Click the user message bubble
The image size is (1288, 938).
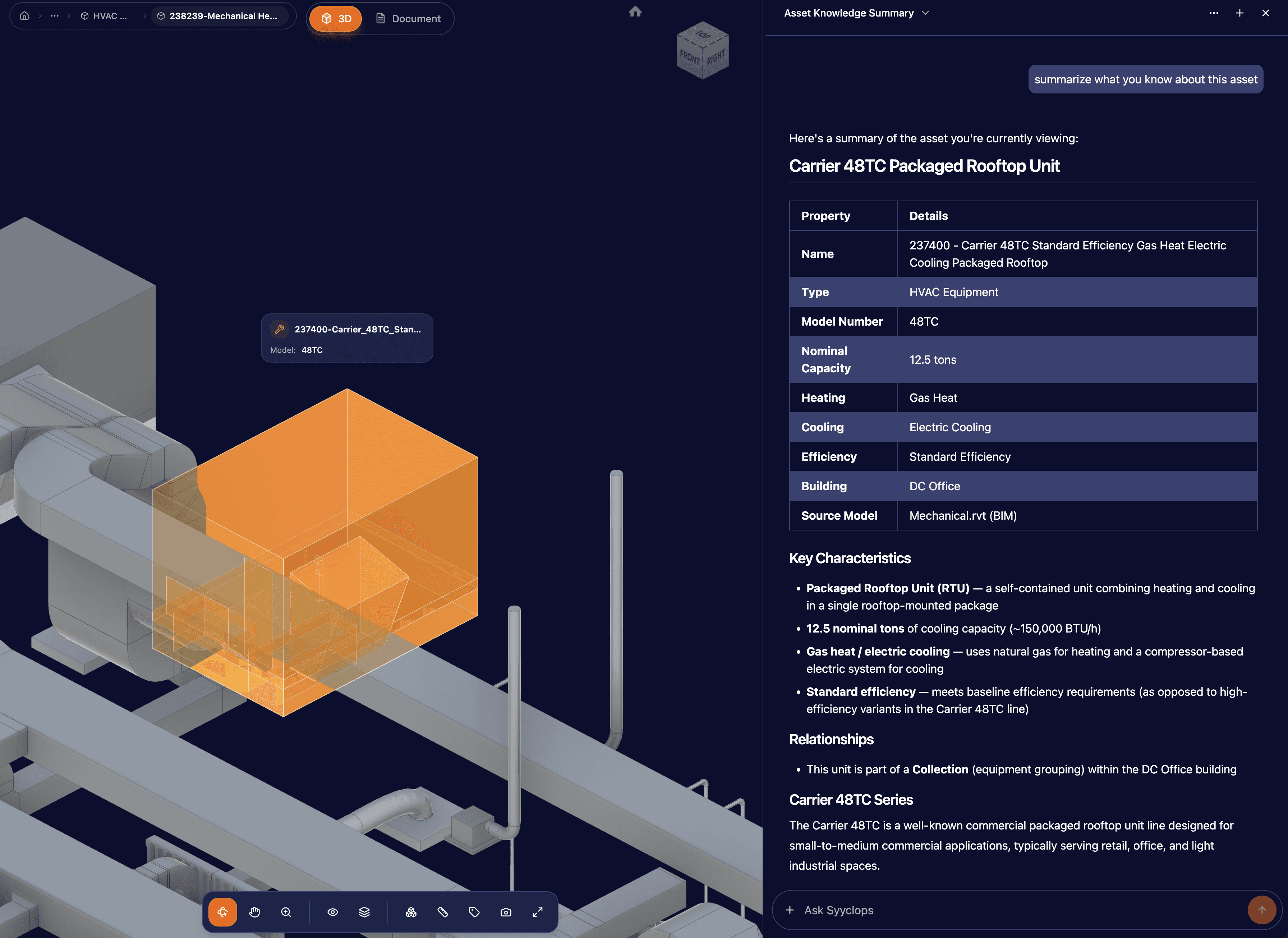click(1145, 79)
